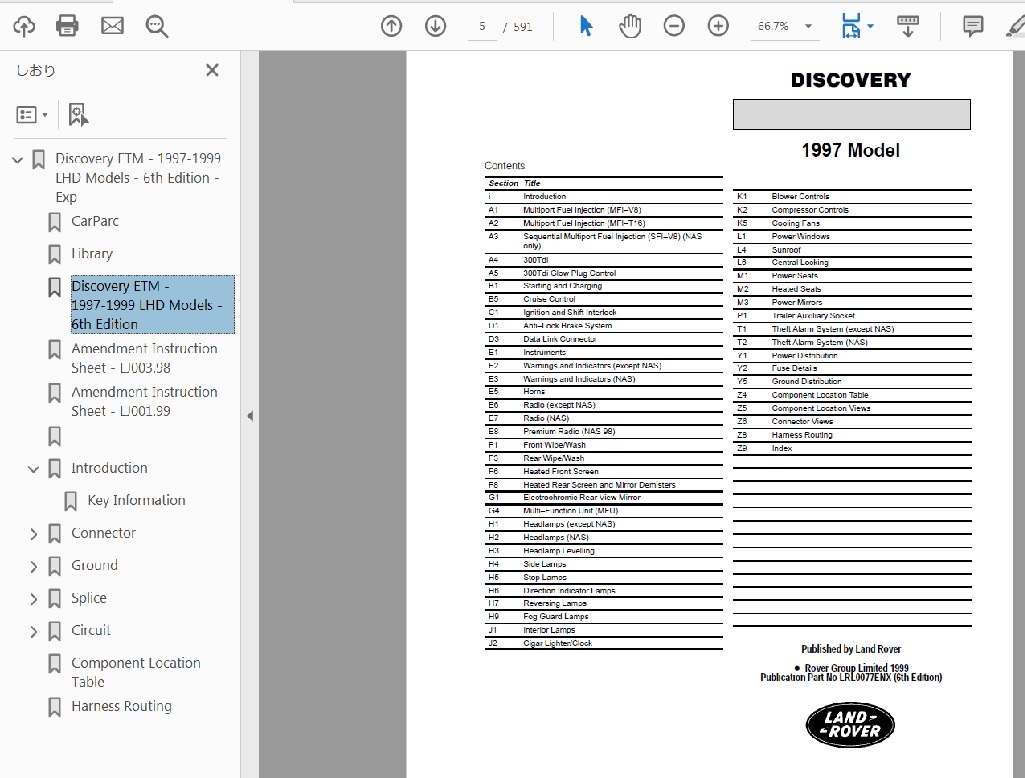Zoom in with the plus button
1025x778 pixels.
[718, 26]
